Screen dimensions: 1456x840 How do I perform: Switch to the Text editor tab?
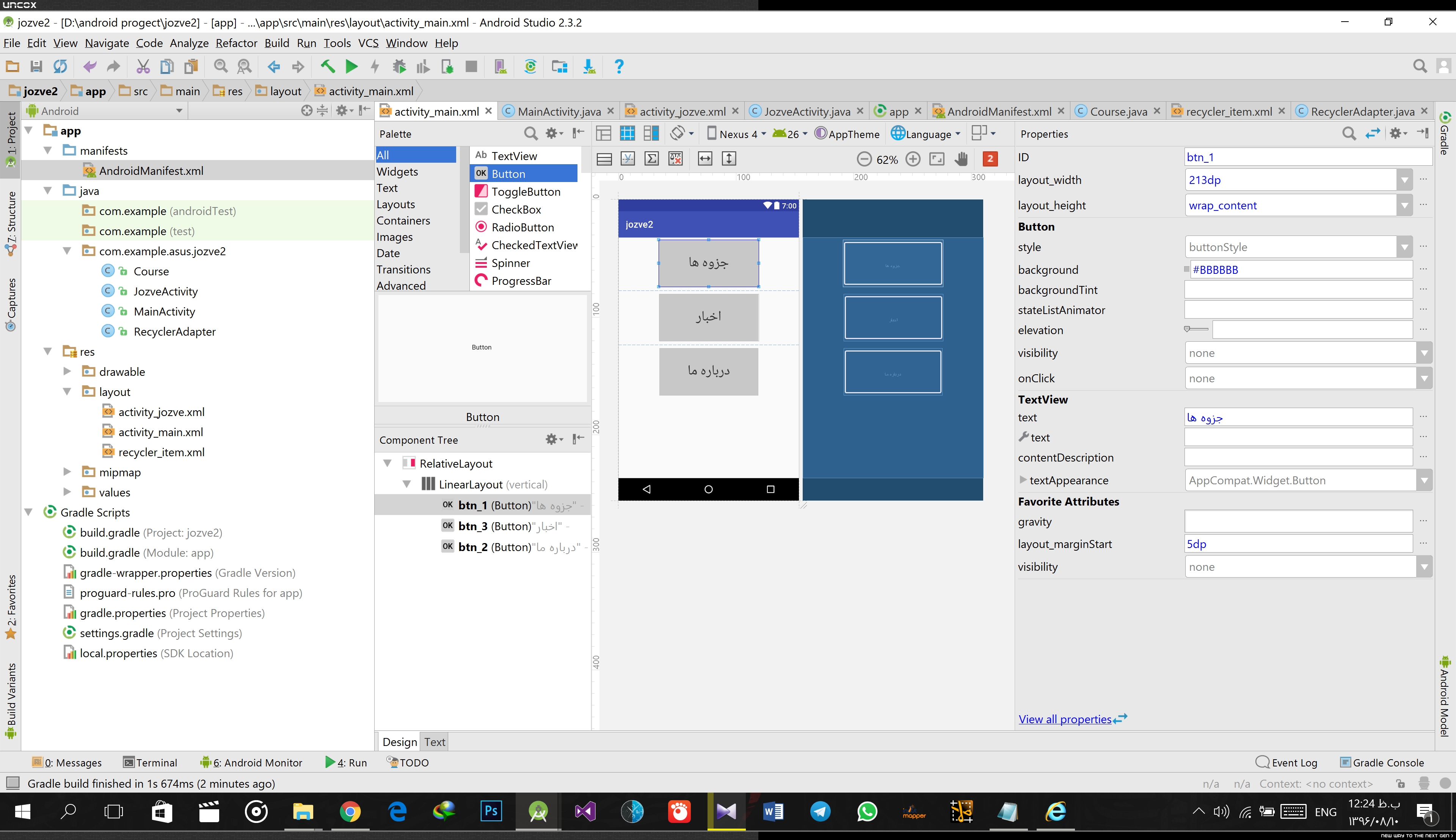point(434,742)
